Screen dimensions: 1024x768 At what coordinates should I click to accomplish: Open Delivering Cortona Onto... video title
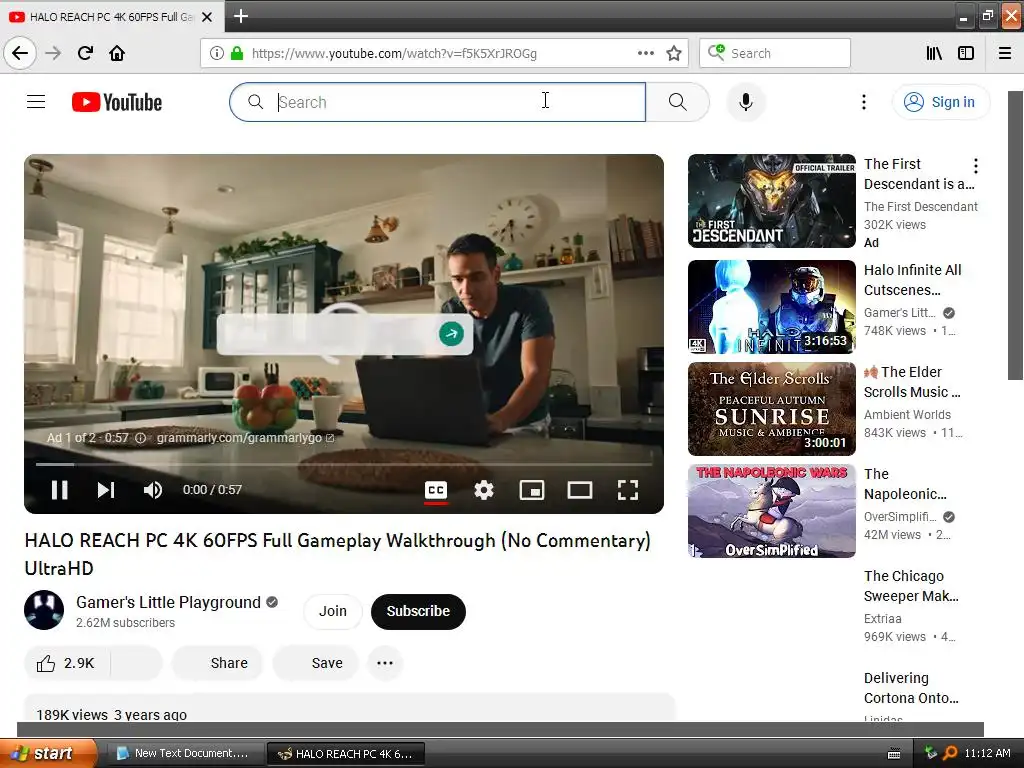pyautogui.click(x=911, y=688)
